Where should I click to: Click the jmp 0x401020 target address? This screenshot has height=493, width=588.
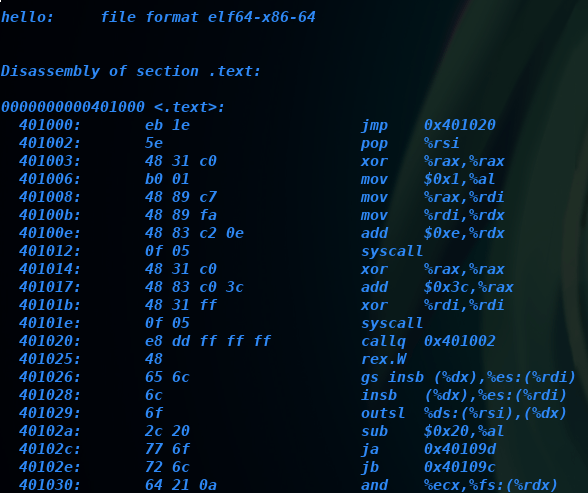point(460,125)
